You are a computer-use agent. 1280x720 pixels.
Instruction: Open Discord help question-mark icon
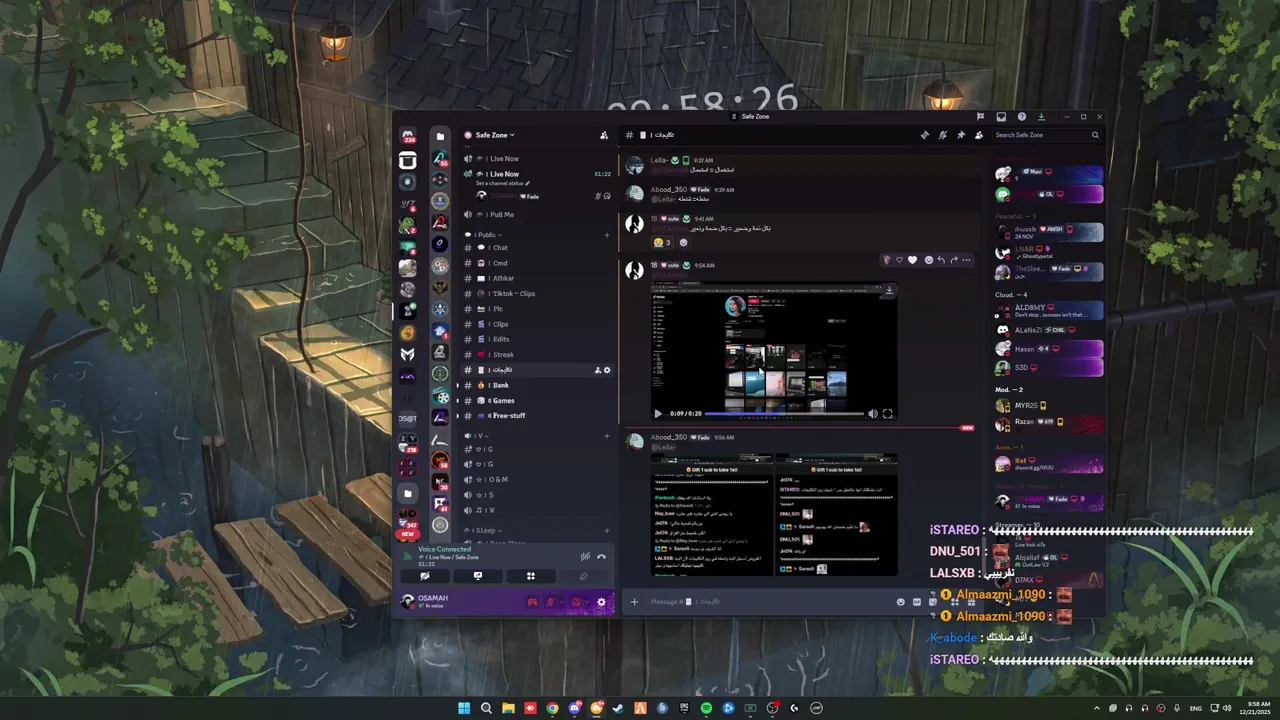1021,117
